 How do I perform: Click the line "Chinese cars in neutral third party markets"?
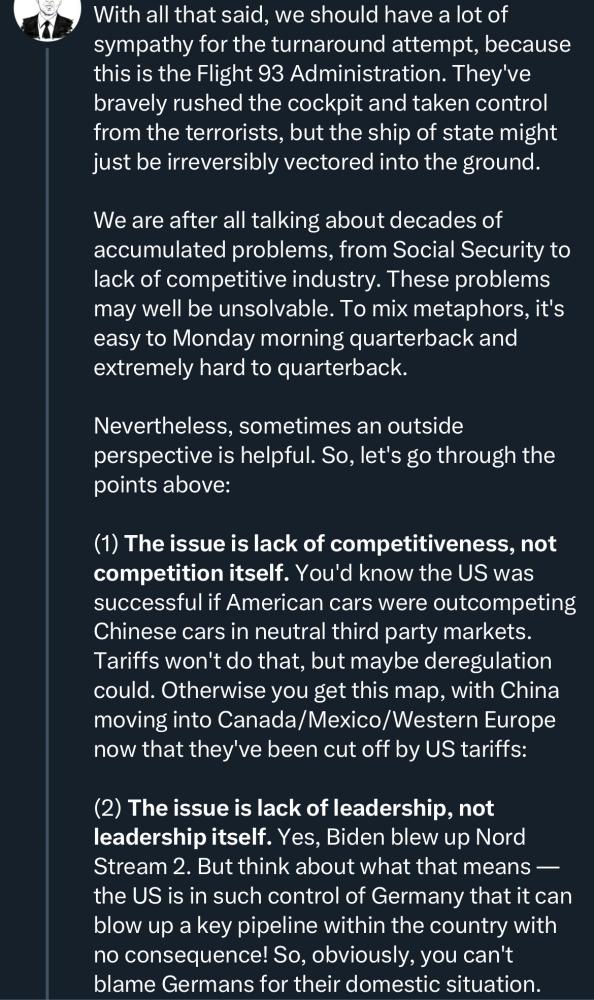tap(313, 631)
